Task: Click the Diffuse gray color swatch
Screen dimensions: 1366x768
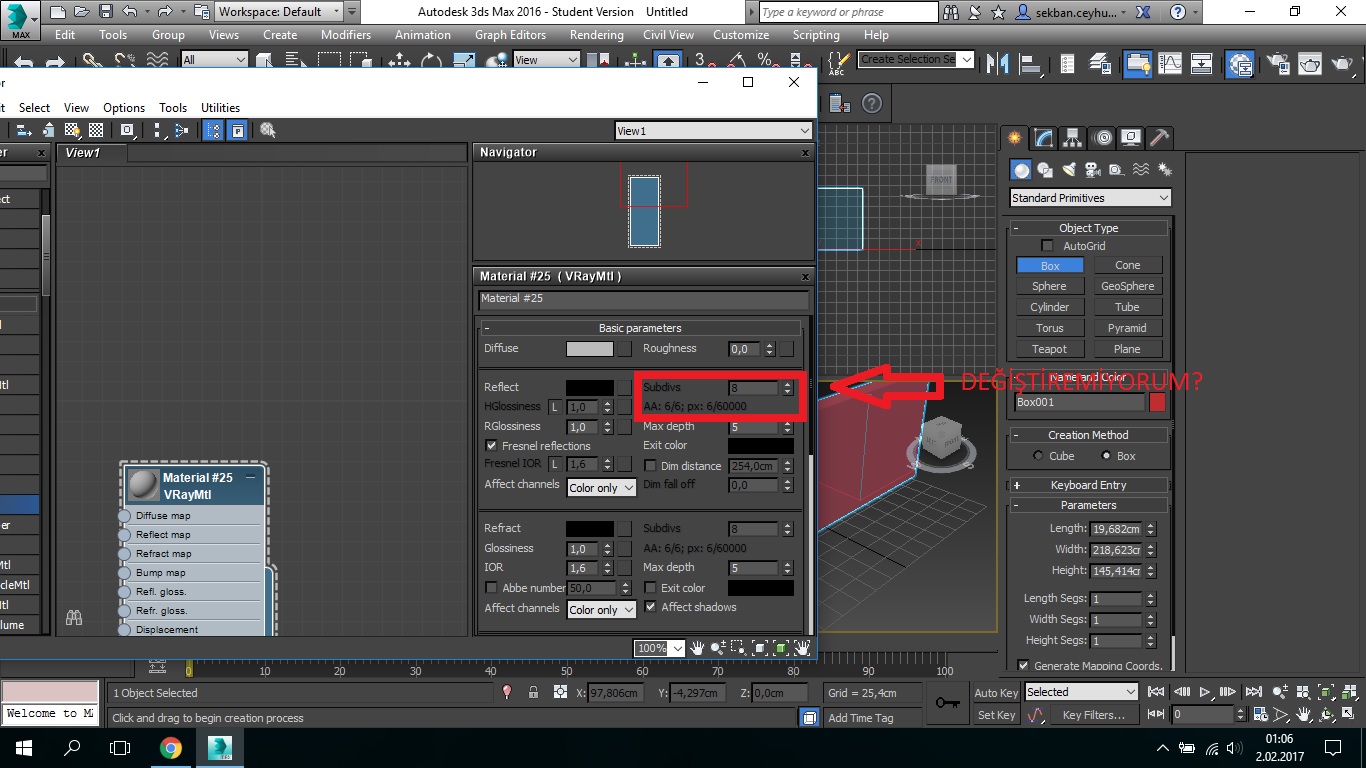Action: (x=590, y=349)
